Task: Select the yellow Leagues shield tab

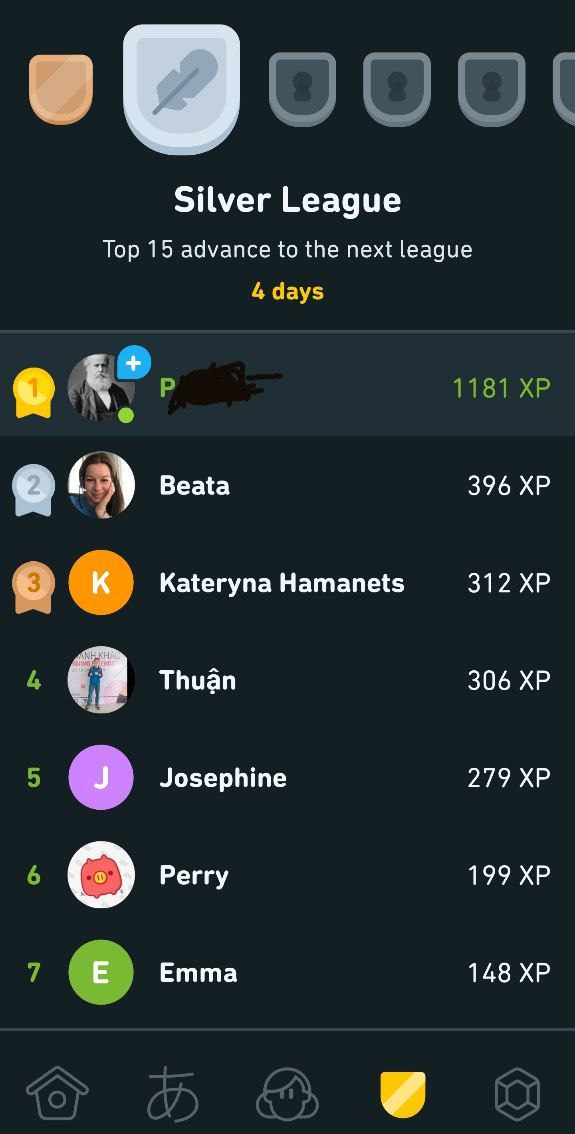Action: coord(403,1094)
